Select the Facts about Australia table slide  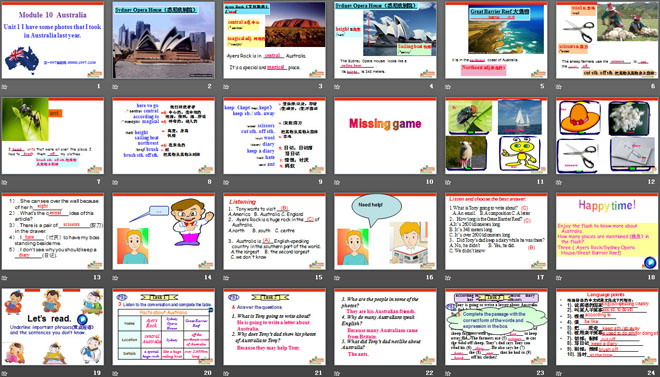click(x=163, y=327)
